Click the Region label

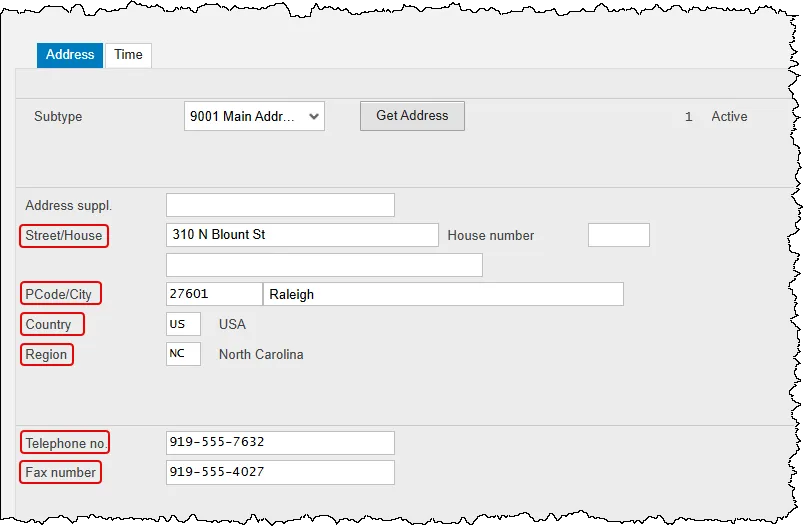click(x=46, y=354)
